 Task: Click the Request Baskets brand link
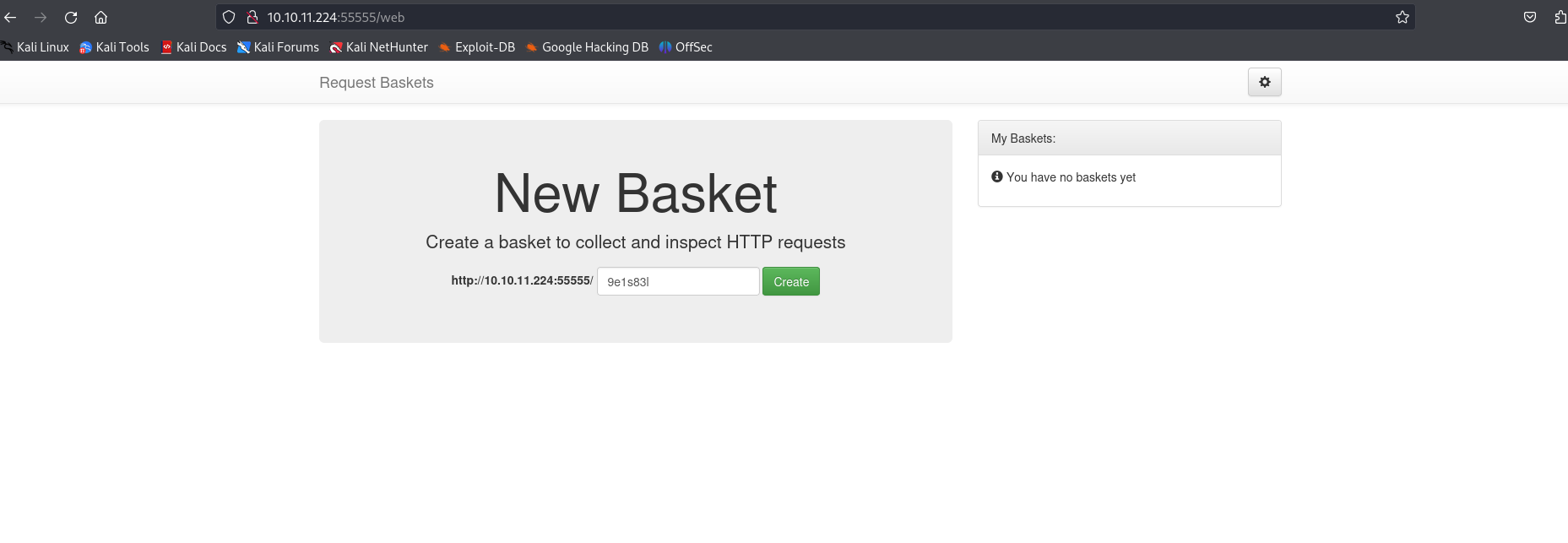377,83
